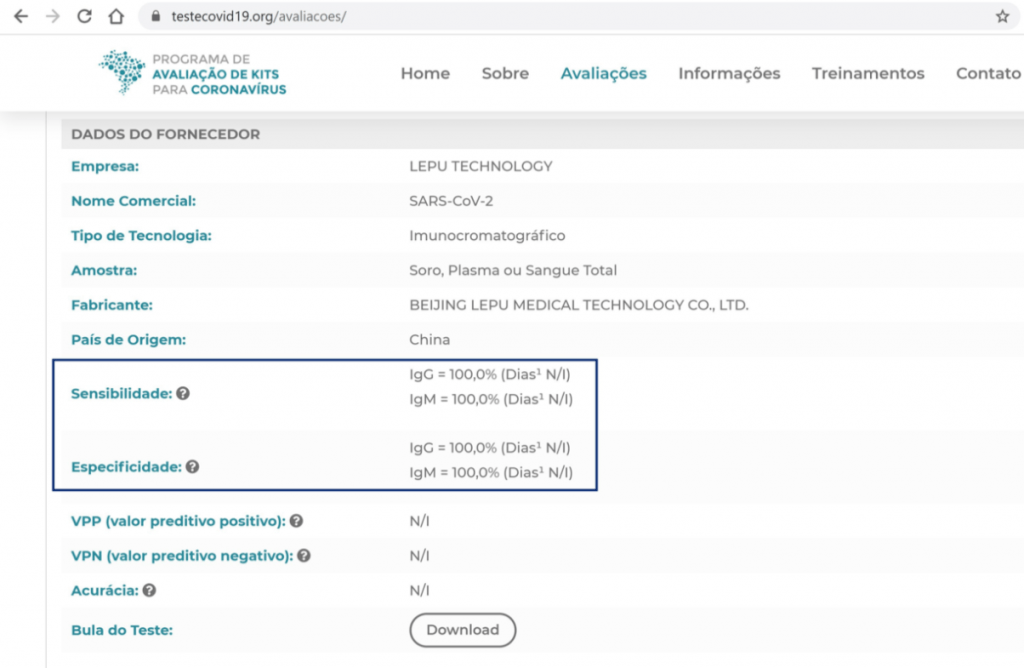Click the DADOS DO FORNECEDOR header
The width and height of the screenshot is (1024, 668).
(x=165, y=134)
